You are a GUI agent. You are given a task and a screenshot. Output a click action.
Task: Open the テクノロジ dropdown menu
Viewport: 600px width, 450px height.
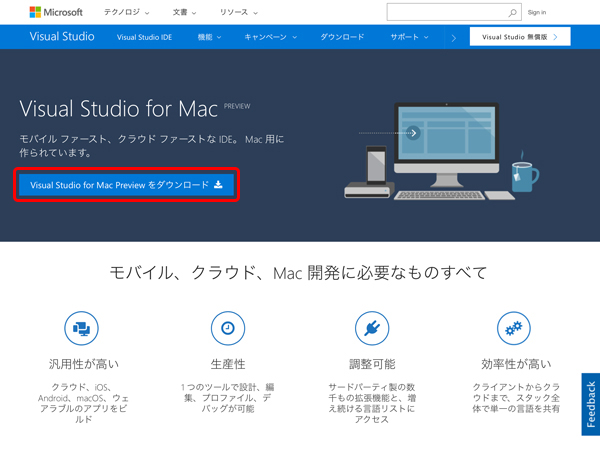click(127, 12)
